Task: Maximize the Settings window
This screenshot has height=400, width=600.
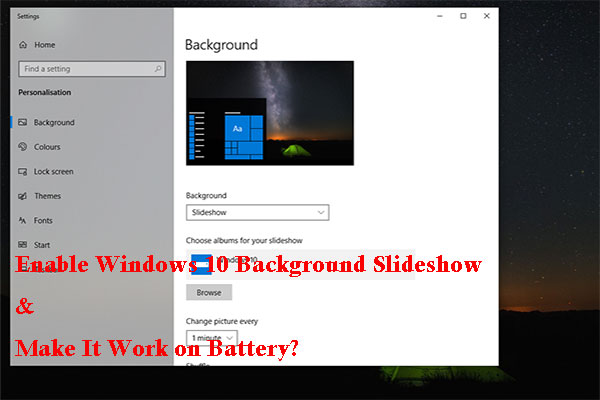Action: click(x=463, y=16)
